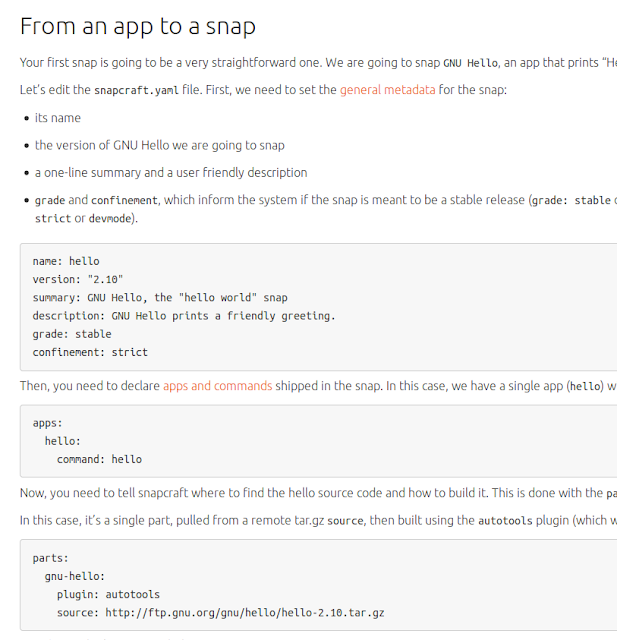Click the 'name: hello' code line
The width and height of the screenshot is (617, 640).
click(x=66, y=261)
